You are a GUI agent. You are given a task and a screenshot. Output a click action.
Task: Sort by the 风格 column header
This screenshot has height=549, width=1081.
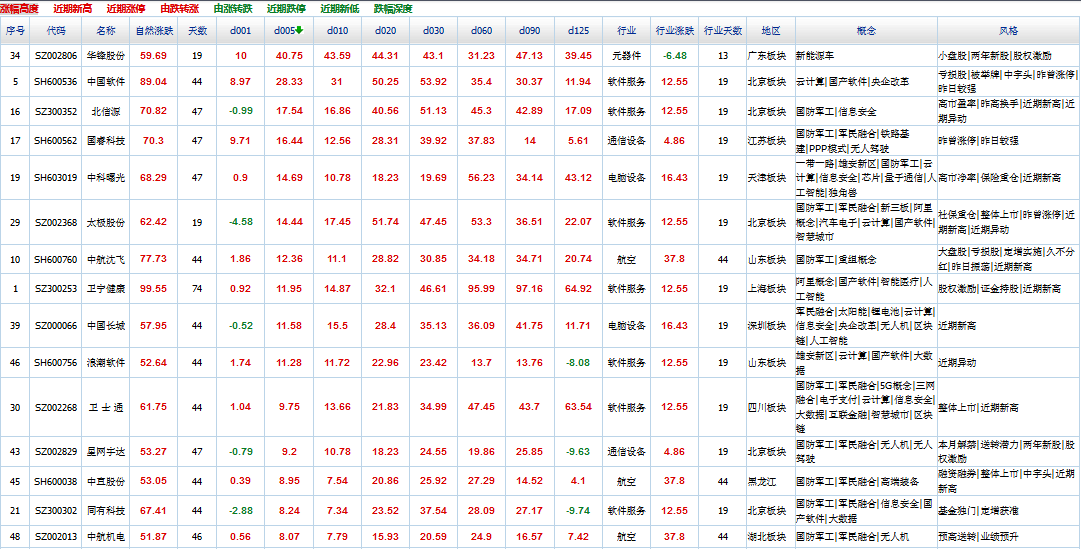point(1009,31)
